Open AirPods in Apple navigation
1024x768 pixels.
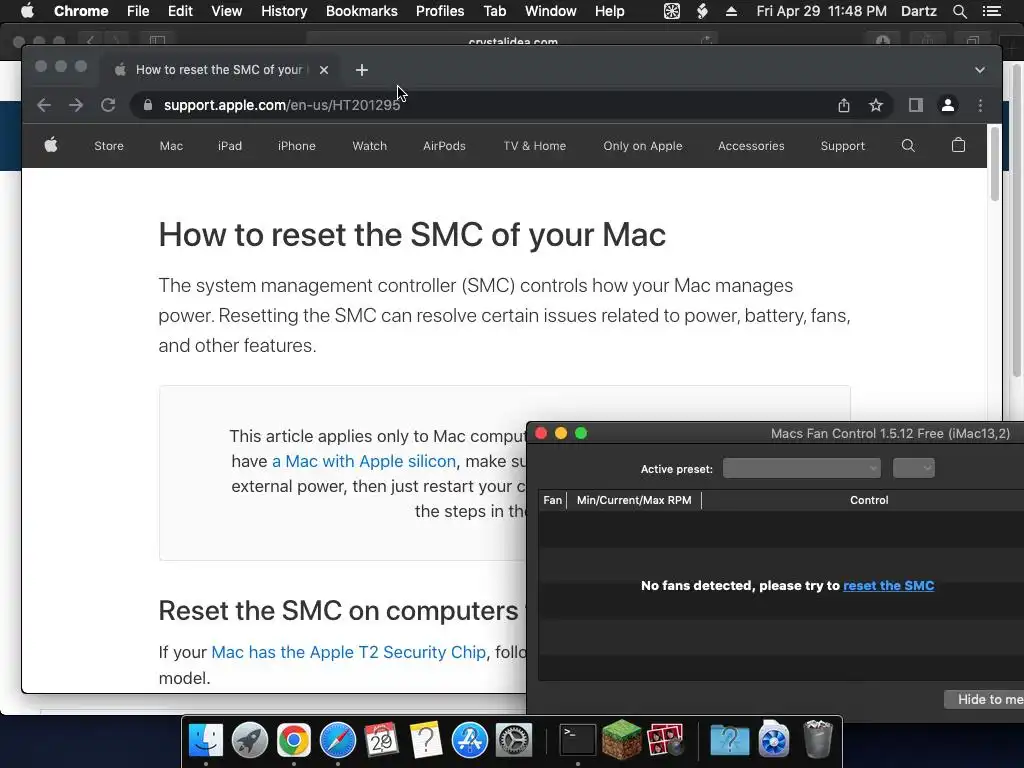coord(444,146)
